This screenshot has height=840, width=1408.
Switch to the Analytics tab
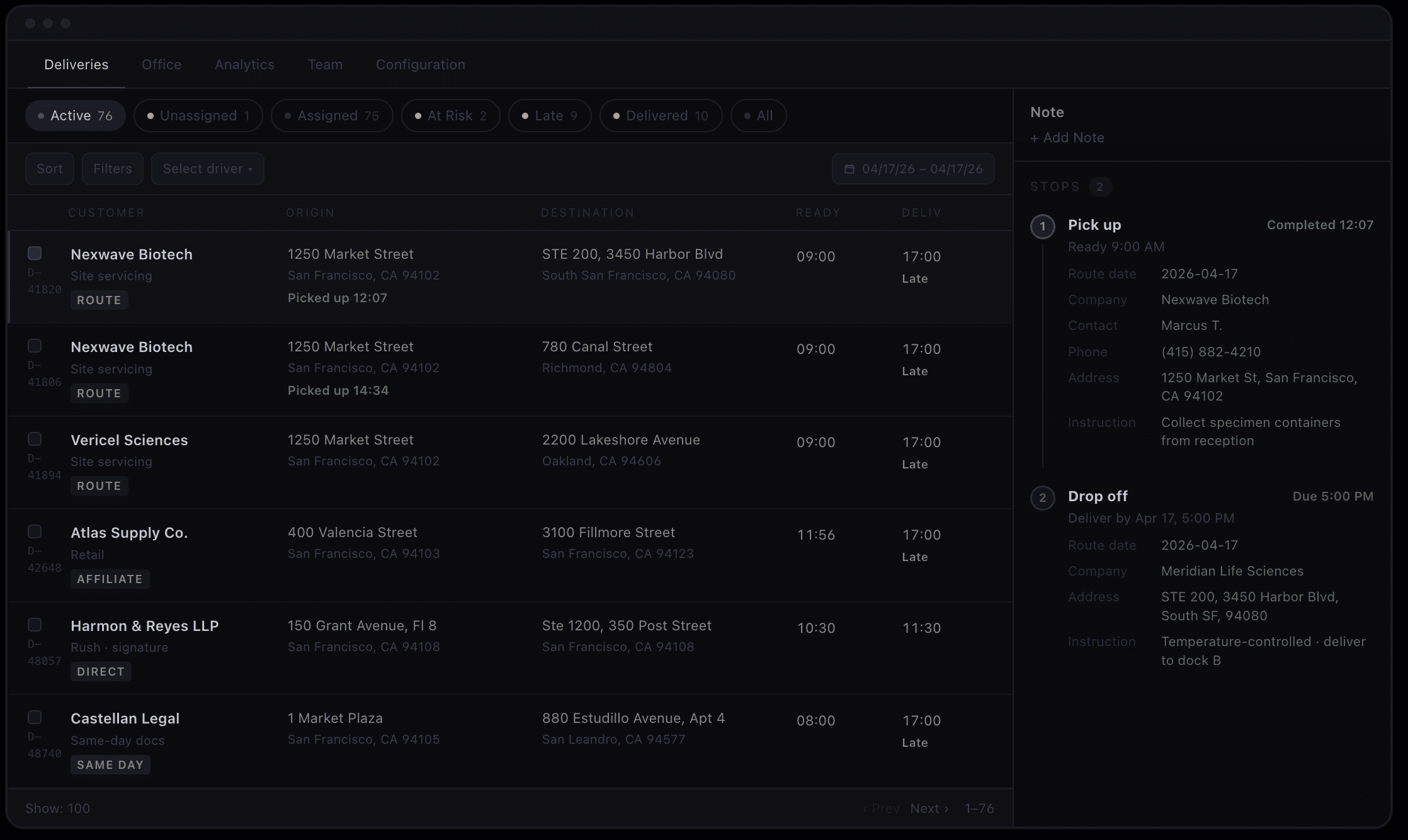point(244,64)
